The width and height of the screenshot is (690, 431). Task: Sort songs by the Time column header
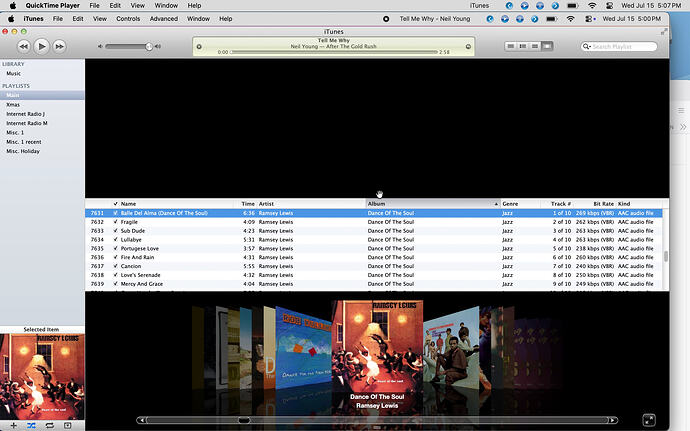246,204
